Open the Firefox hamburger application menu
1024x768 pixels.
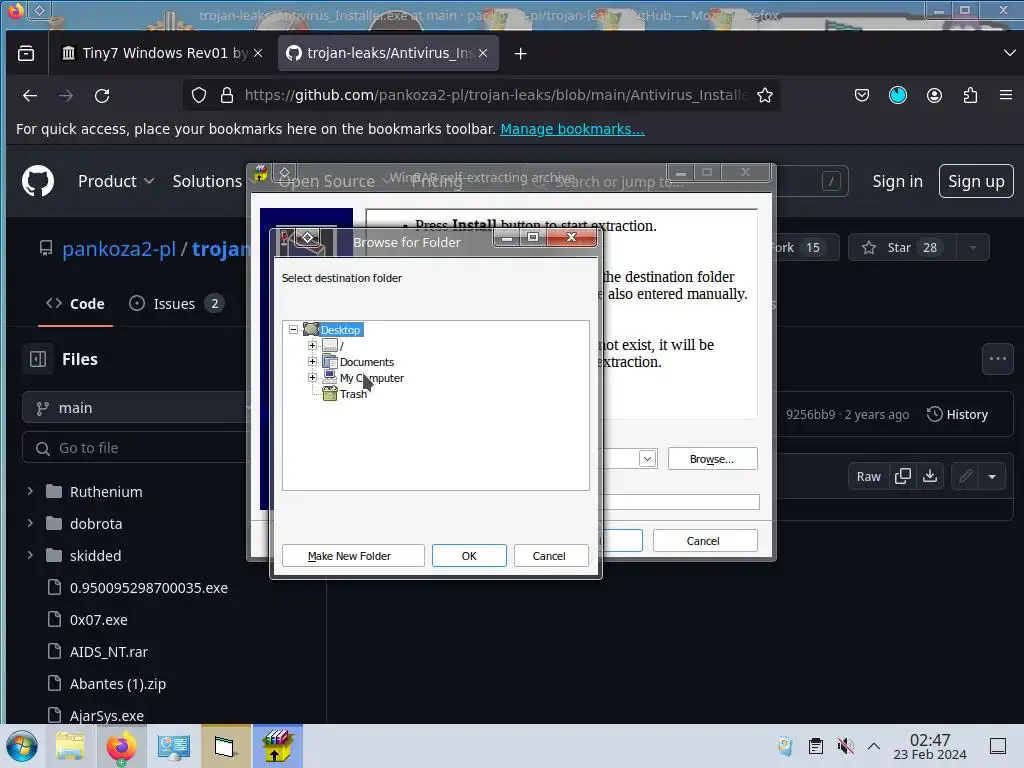1006,95
